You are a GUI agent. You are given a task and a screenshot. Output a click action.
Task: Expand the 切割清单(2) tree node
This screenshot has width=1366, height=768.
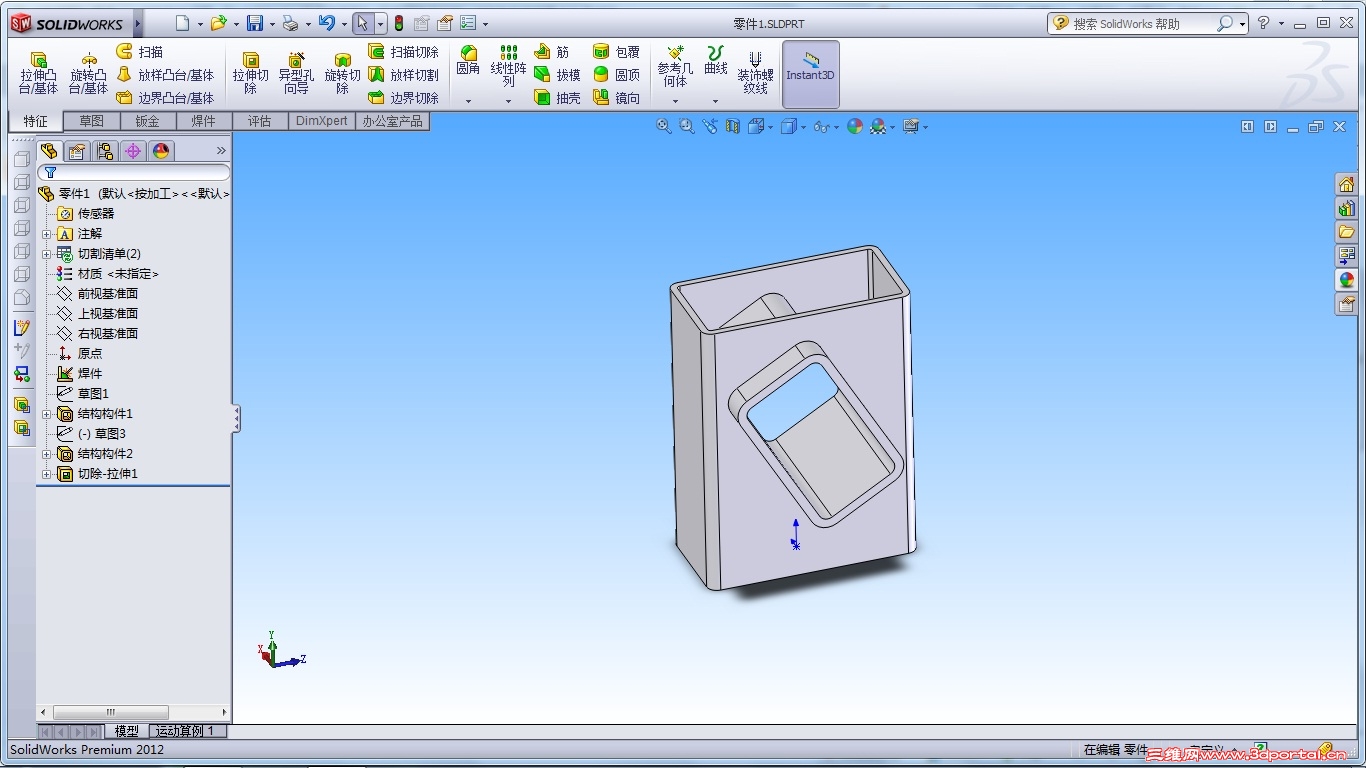pos(47,254)
